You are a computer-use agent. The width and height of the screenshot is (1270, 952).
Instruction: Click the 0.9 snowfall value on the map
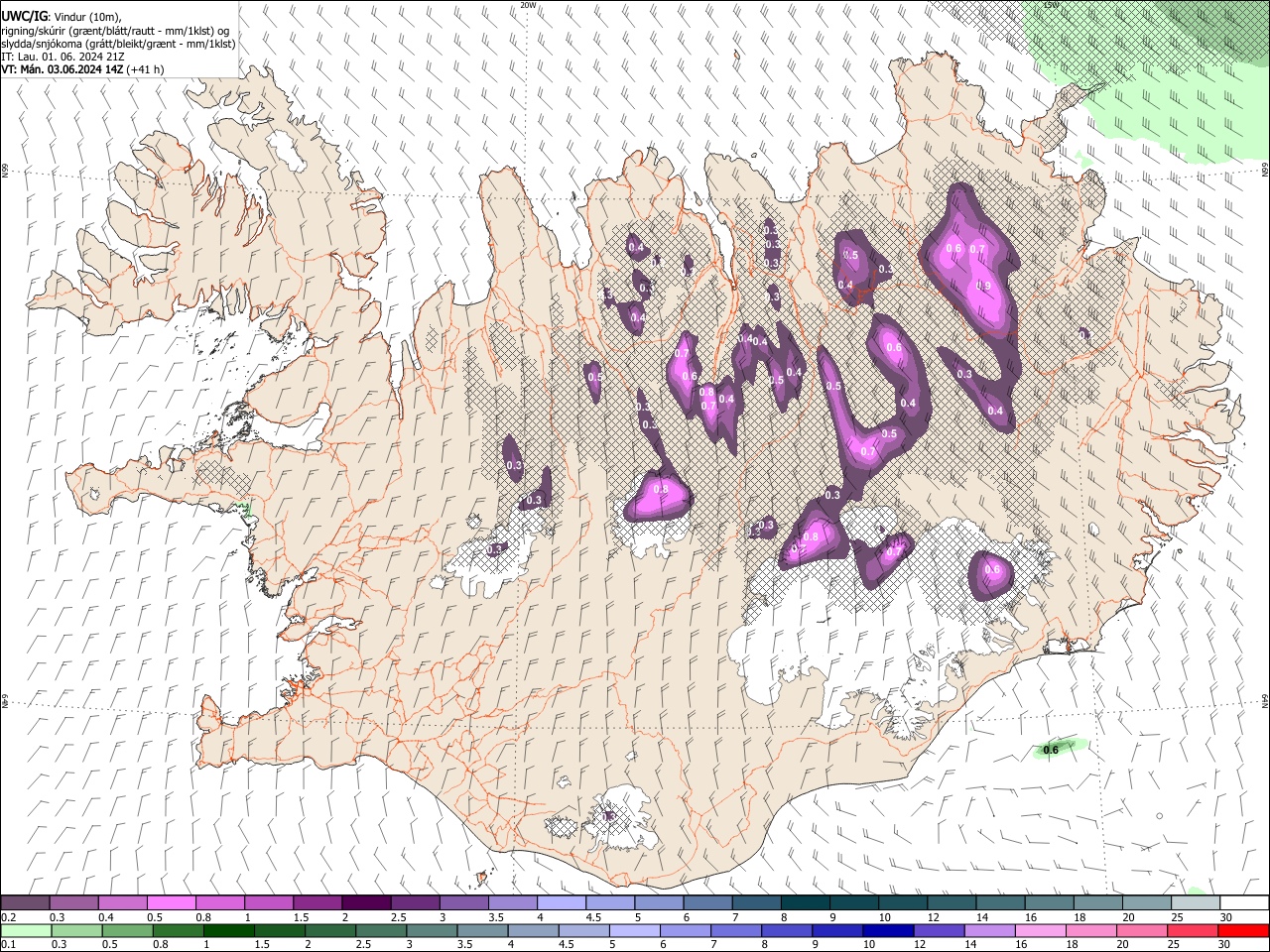tap(983, 286)
